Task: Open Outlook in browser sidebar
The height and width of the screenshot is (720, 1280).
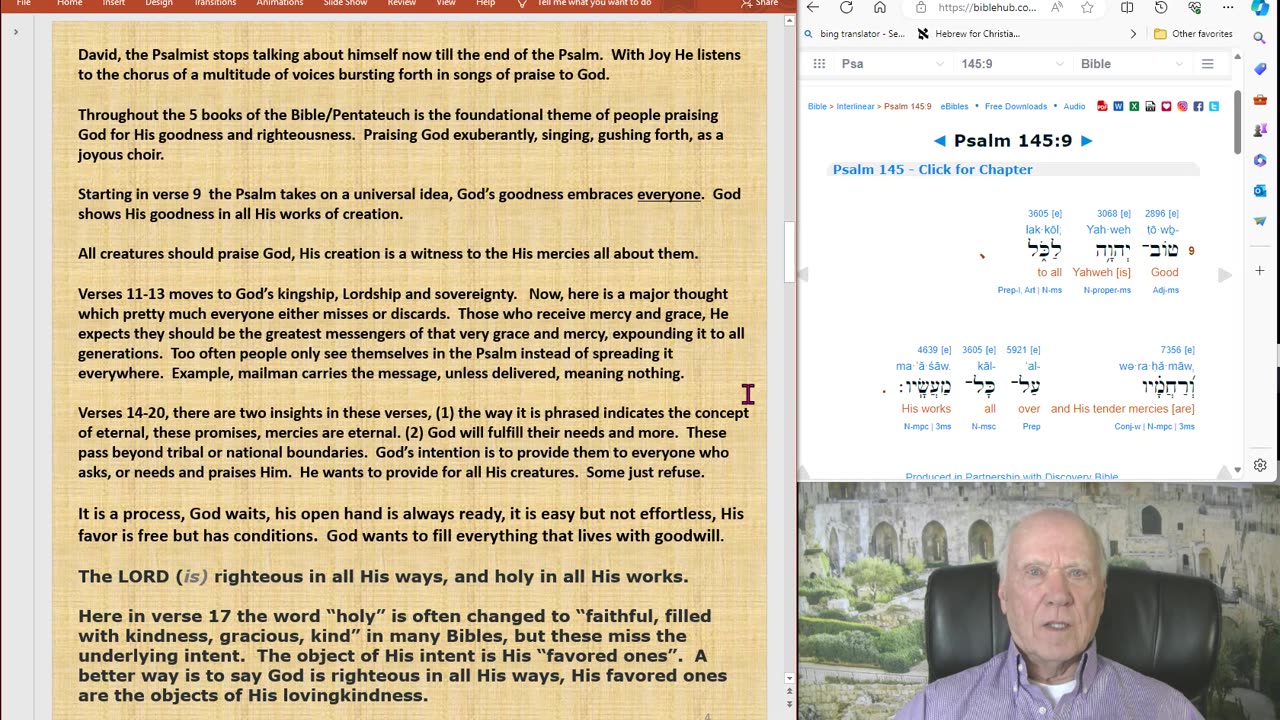Action: click(x=1260, y=190)
